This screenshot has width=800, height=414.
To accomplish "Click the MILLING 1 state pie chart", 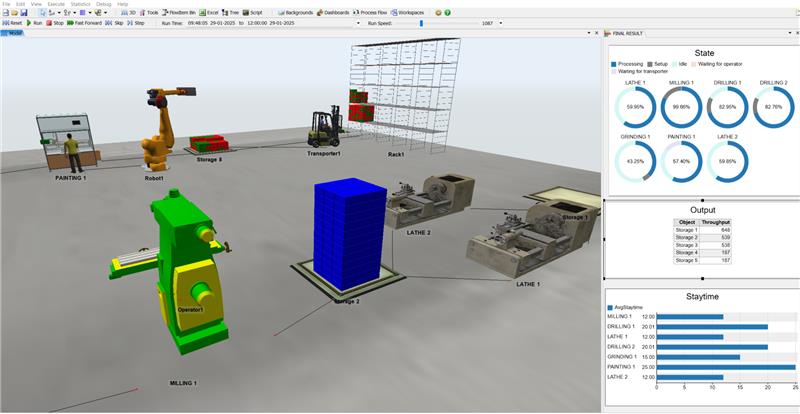I will coord(681,107).
